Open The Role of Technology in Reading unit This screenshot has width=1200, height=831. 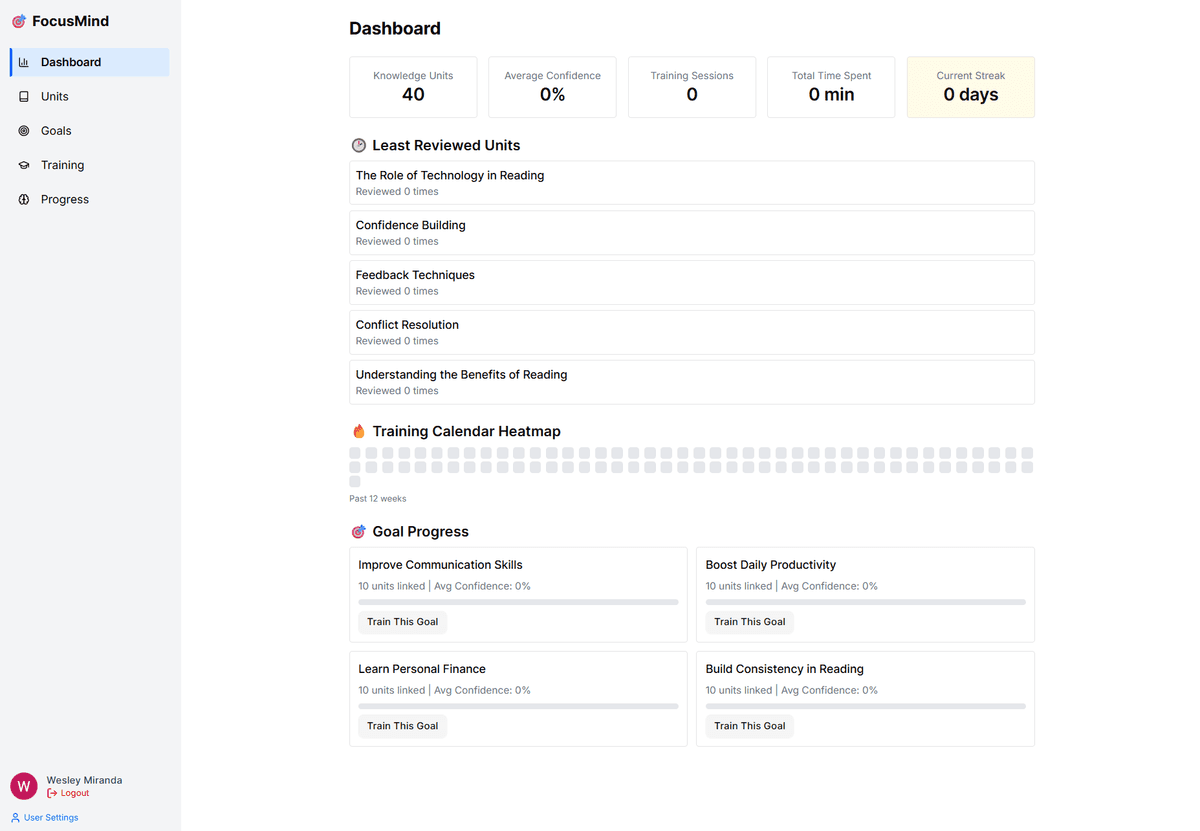point(692,183)
